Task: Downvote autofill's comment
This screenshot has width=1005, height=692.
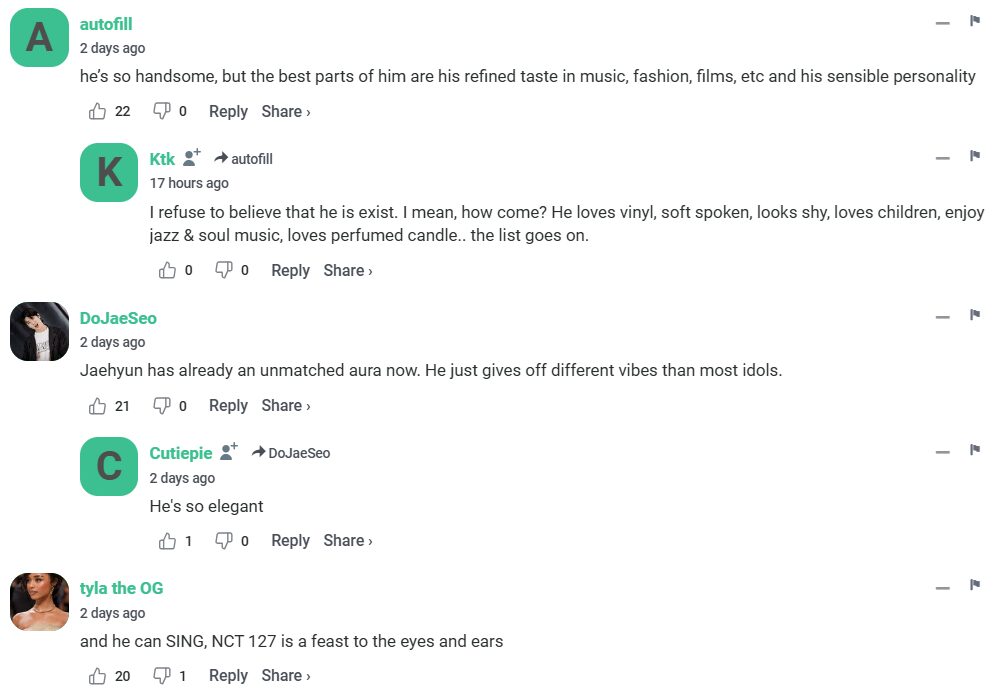Action: (x=161, y=111)
